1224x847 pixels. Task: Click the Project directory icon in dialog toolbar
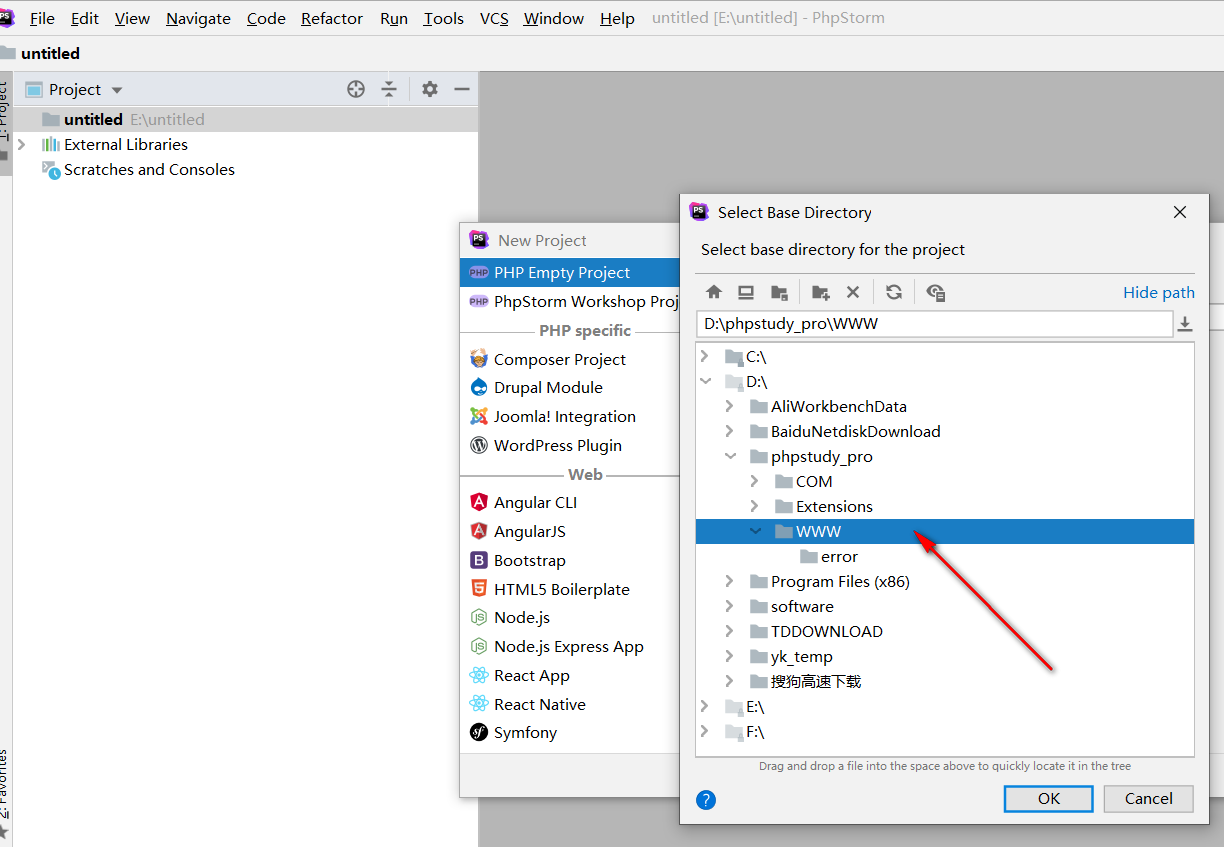click(x=779, y=292)
